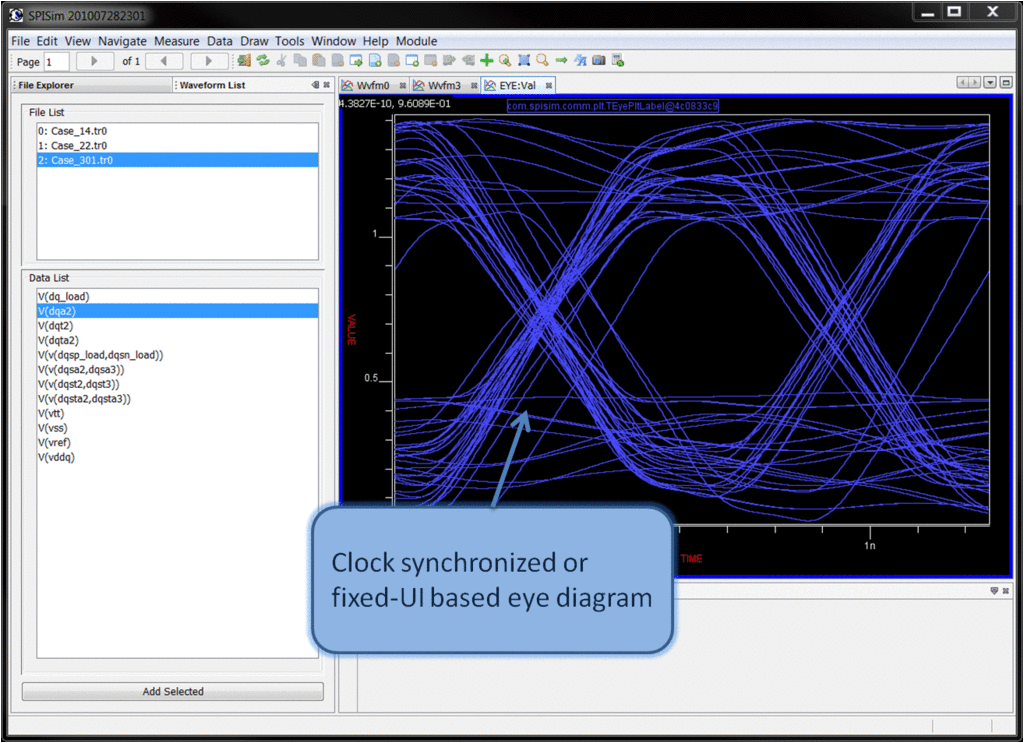Viewport: 1024px width, 743px height.
Task: Click the green plus add icon
Action: point(487,61)
